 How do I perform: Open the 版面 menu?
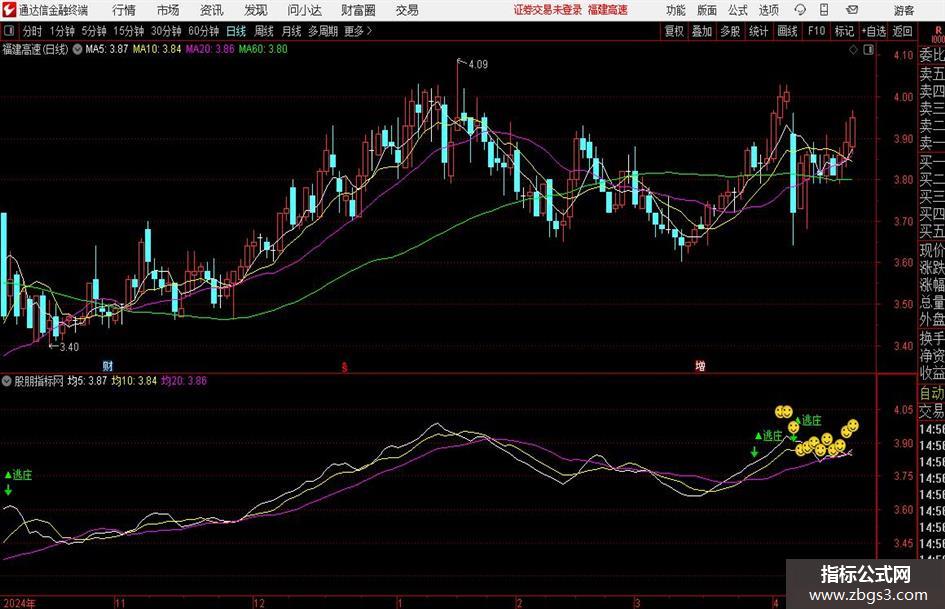click(x=707, y=10)
